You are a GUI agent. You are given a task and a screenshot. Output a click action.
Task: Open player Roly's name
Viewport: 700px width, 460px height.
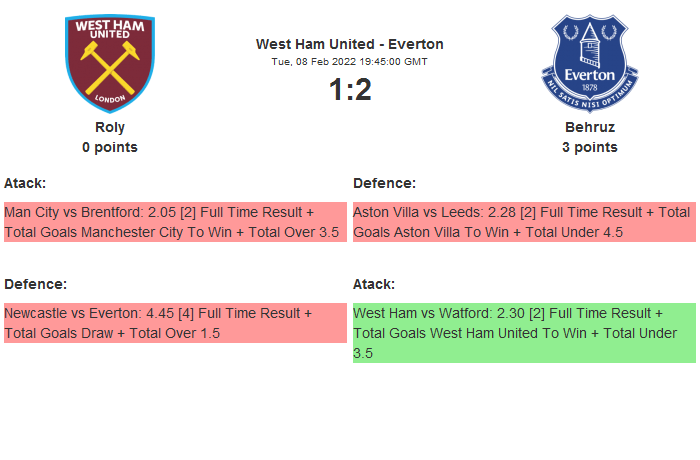click(x=110, y=127)
